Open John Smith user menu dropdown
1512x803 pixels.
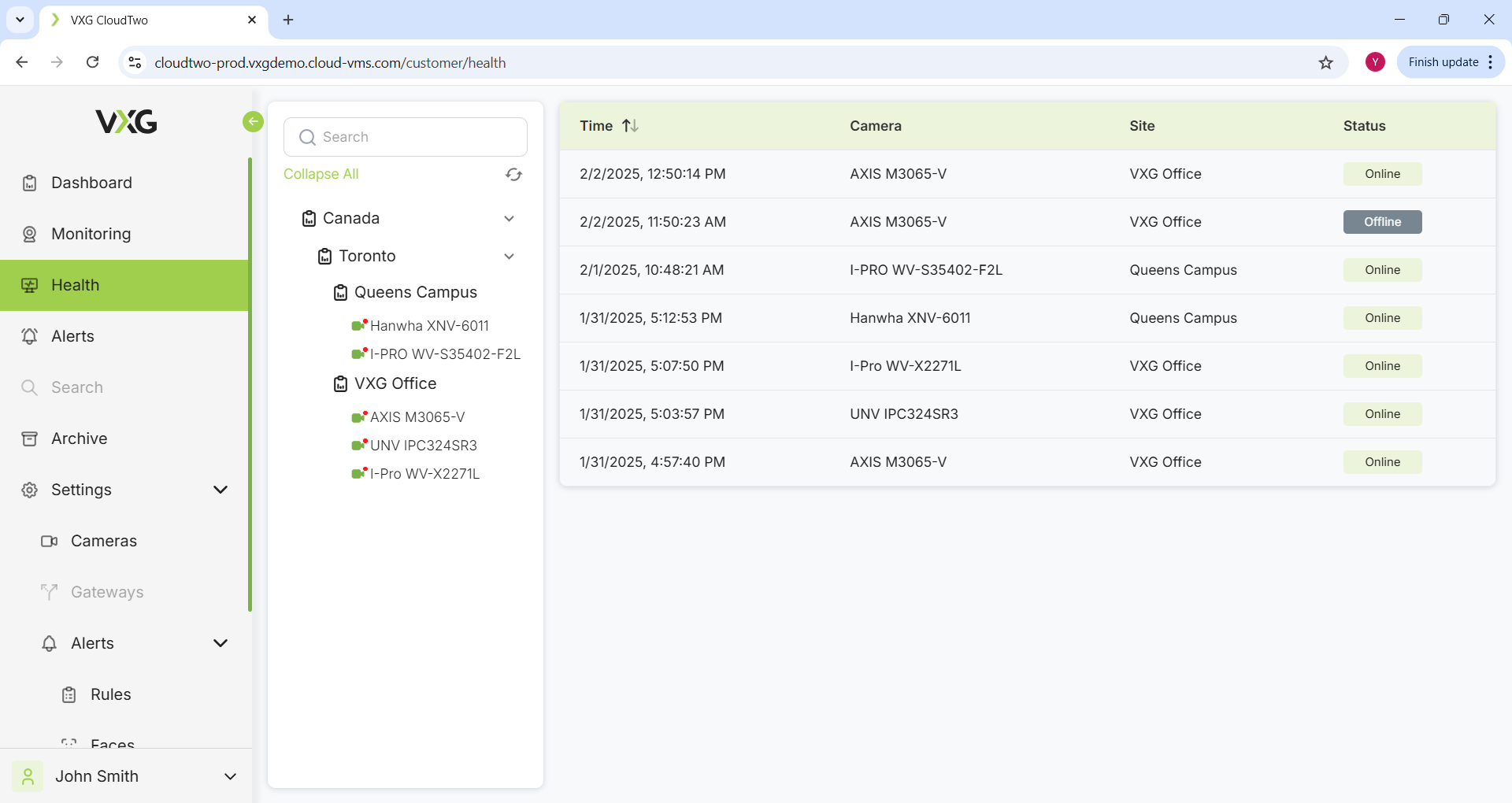[x=230, y=776]
